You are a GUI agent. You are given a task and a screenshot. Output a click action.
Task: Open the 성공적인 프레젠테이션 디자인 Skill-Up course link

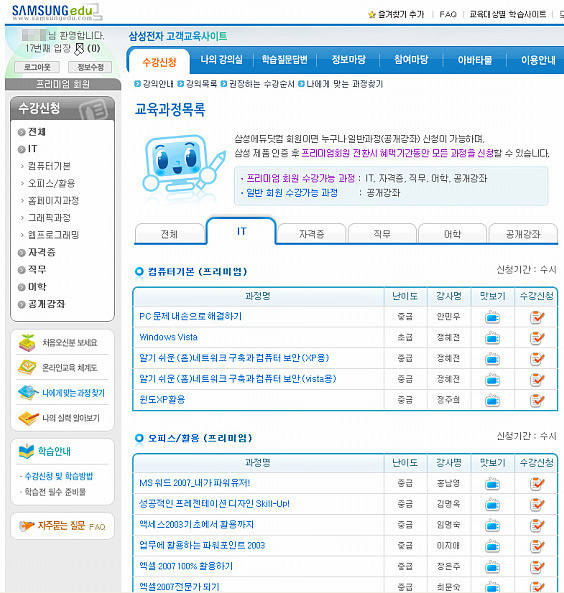(x=214, y=504)
